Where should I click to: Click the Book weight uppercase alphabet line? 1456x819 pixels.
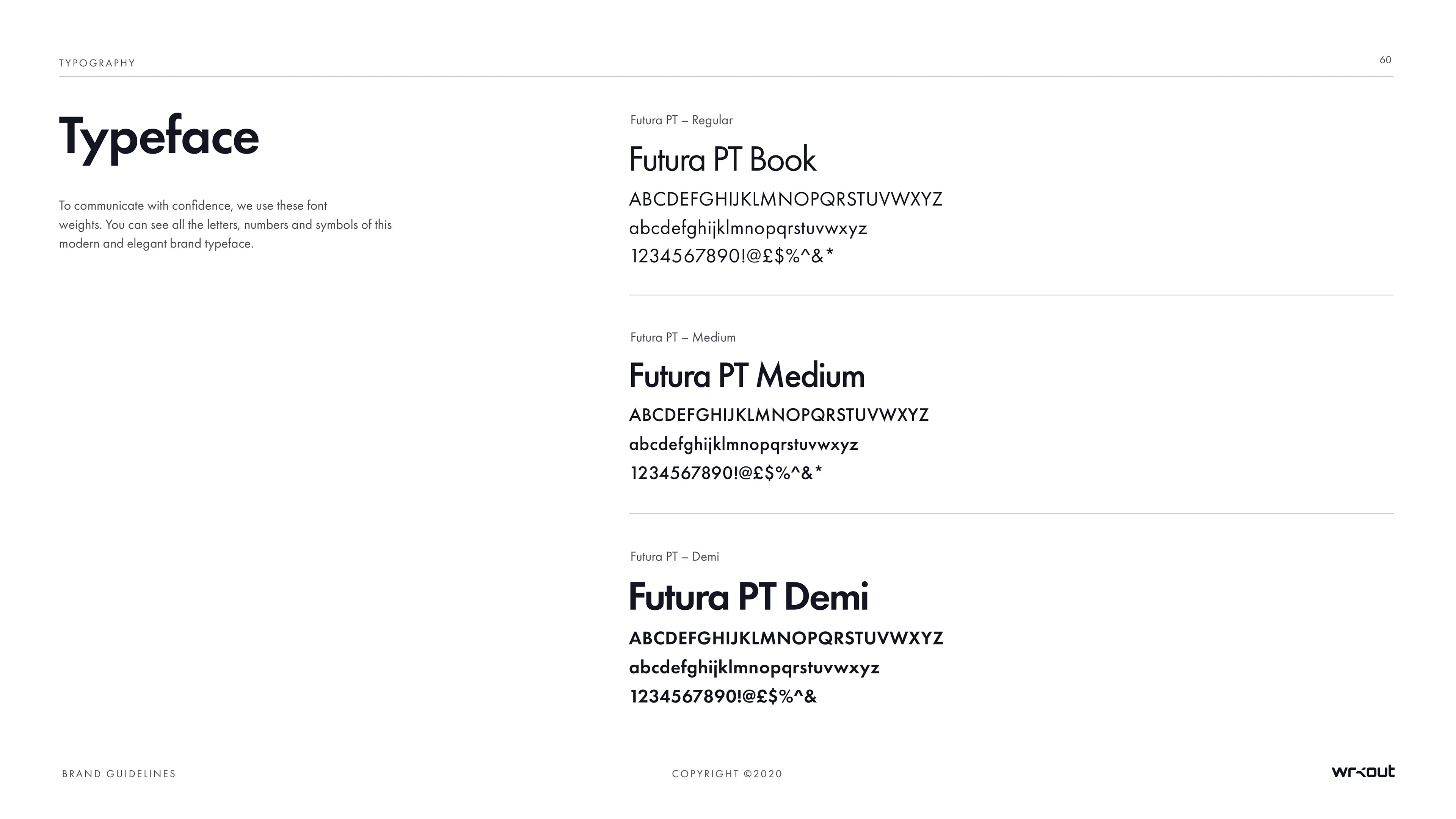tap(786, 199)
